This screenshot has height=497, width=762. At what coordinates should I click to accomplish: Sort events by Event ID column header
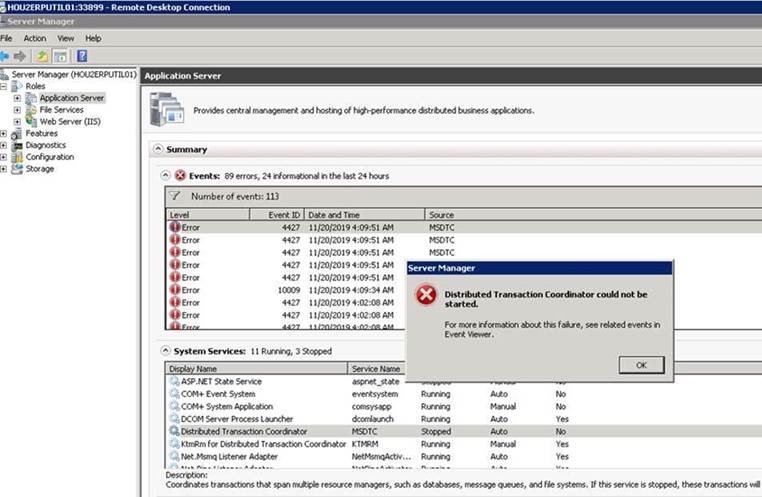(x=277, y=215)
